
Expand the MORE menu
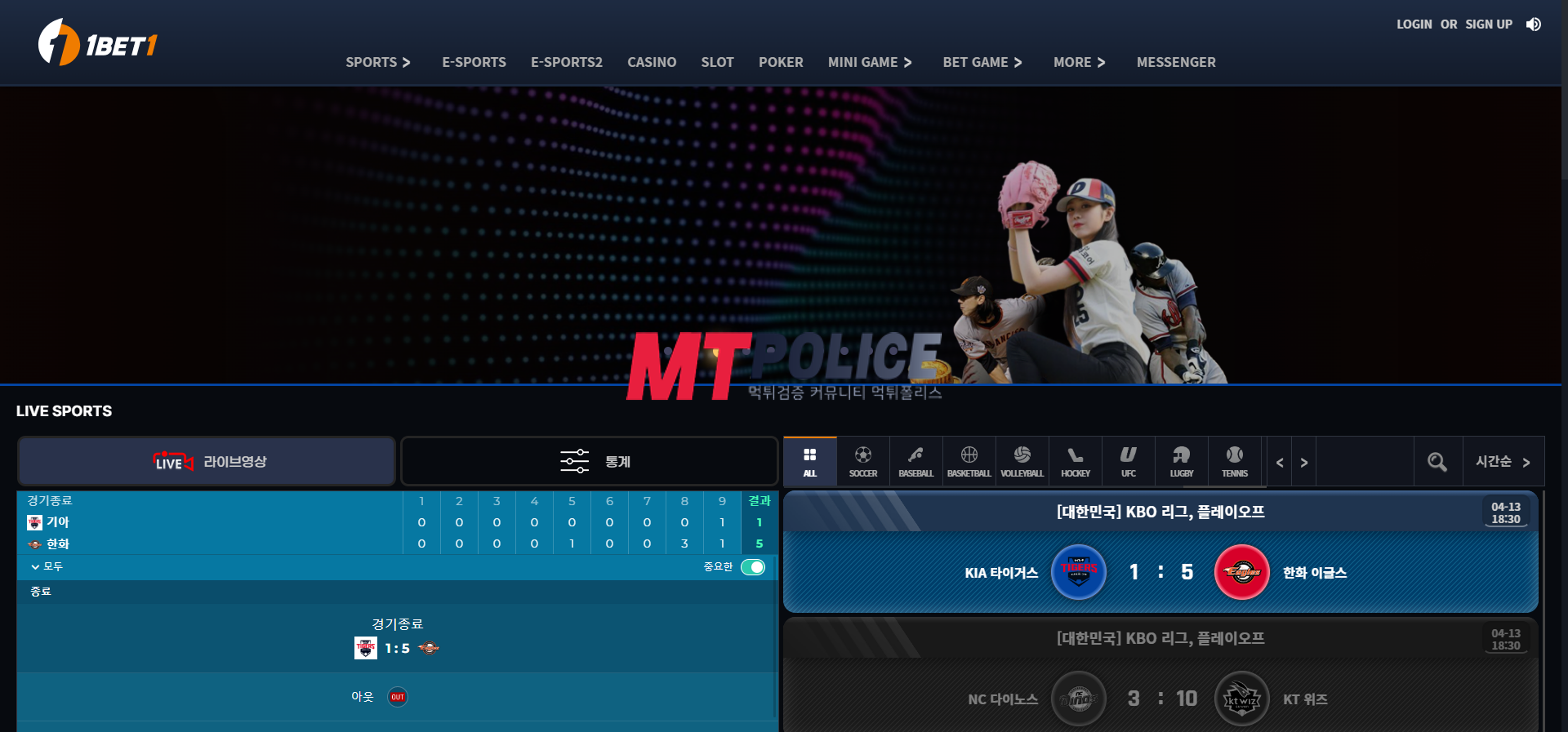1079,62
